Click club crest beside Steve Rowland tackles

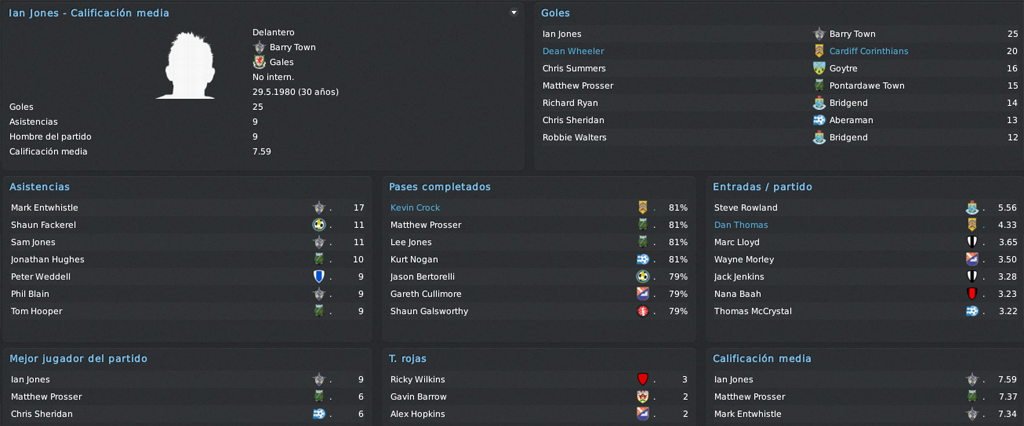[972, 208]
